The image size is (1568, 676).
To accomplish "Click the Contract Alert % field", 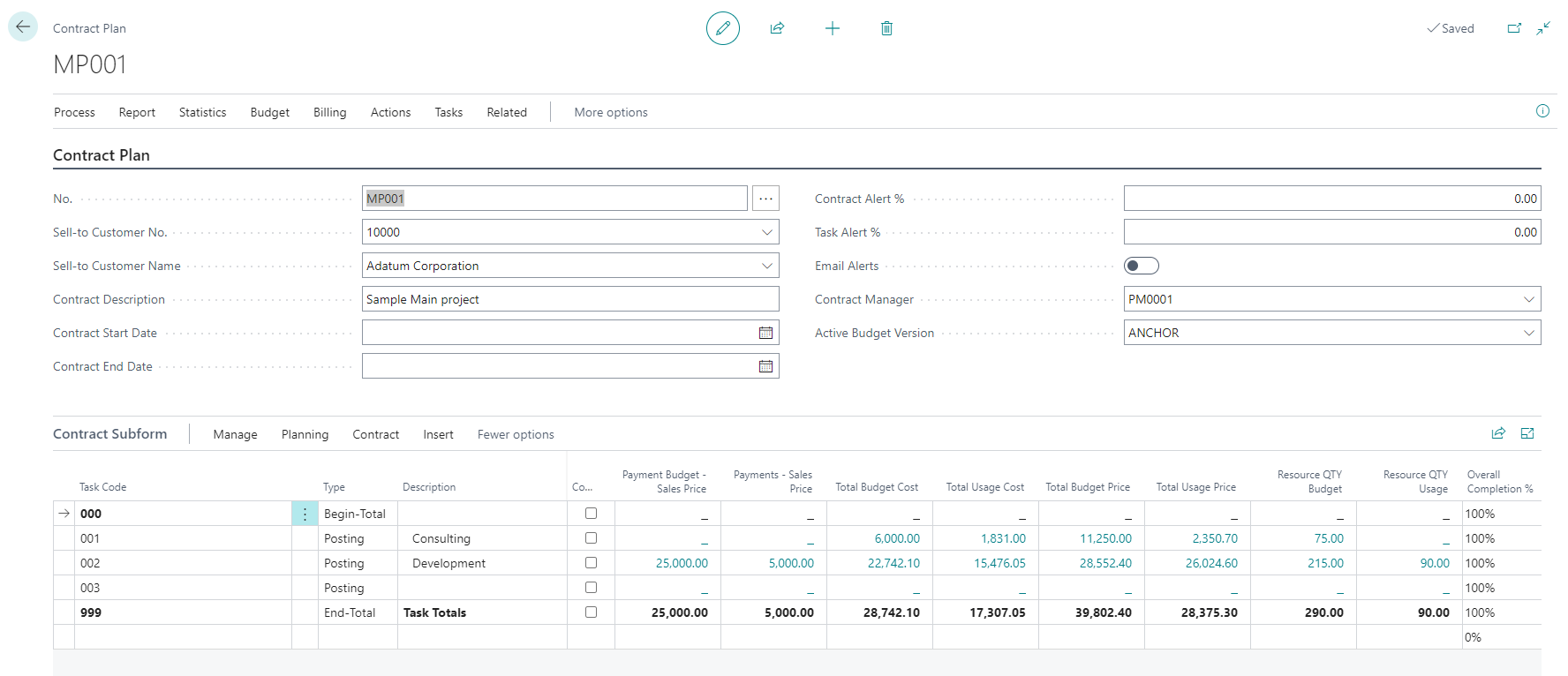I will 1331,199.
